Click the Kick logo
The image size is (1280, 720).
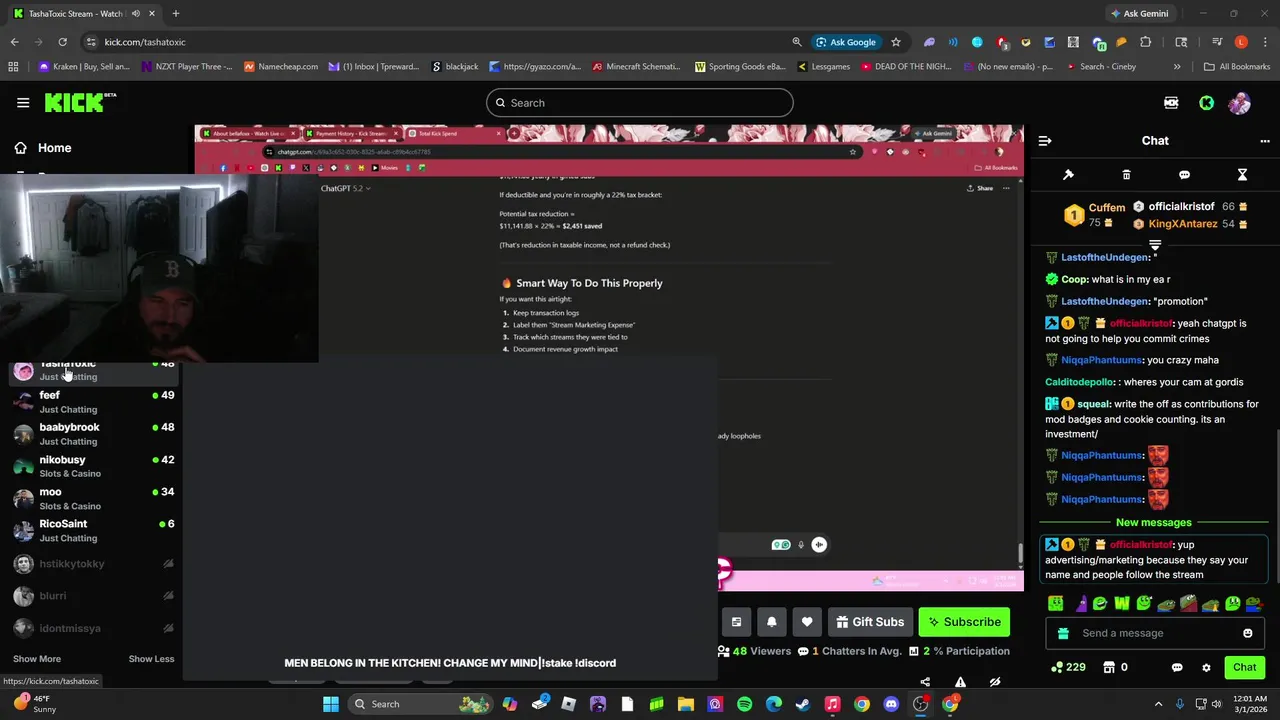(80, 102)
